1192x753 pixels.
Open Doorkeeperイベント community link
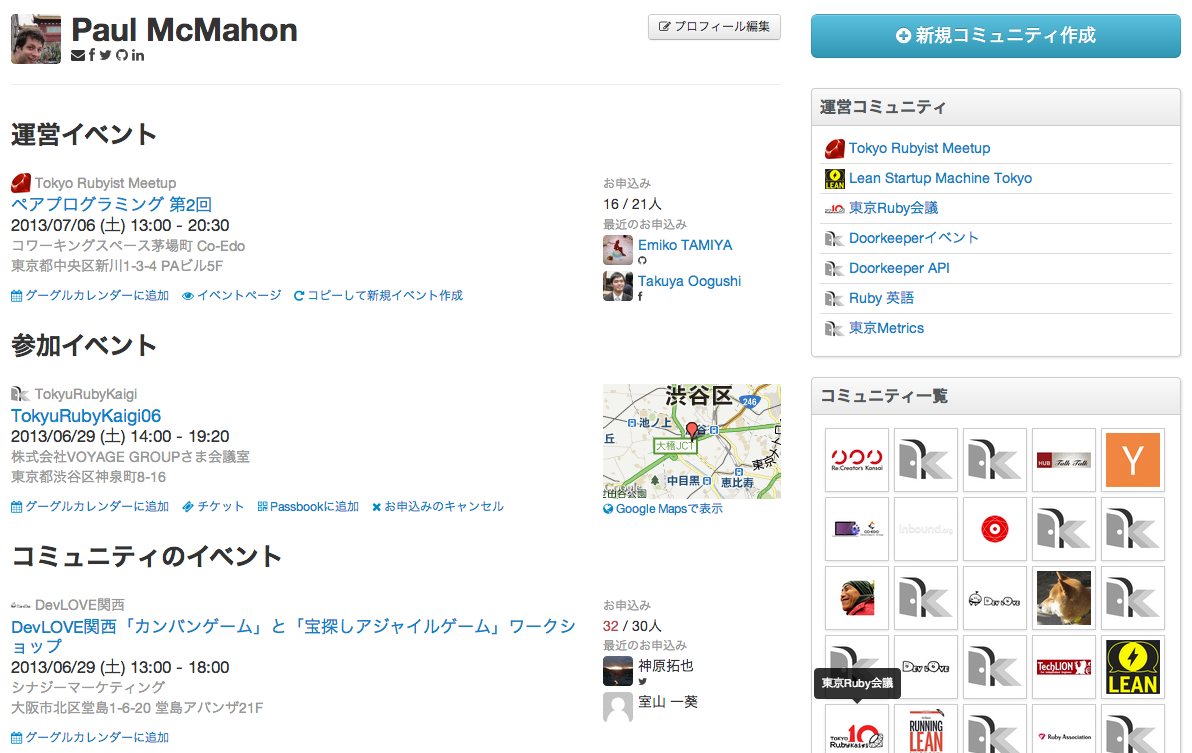913,238
